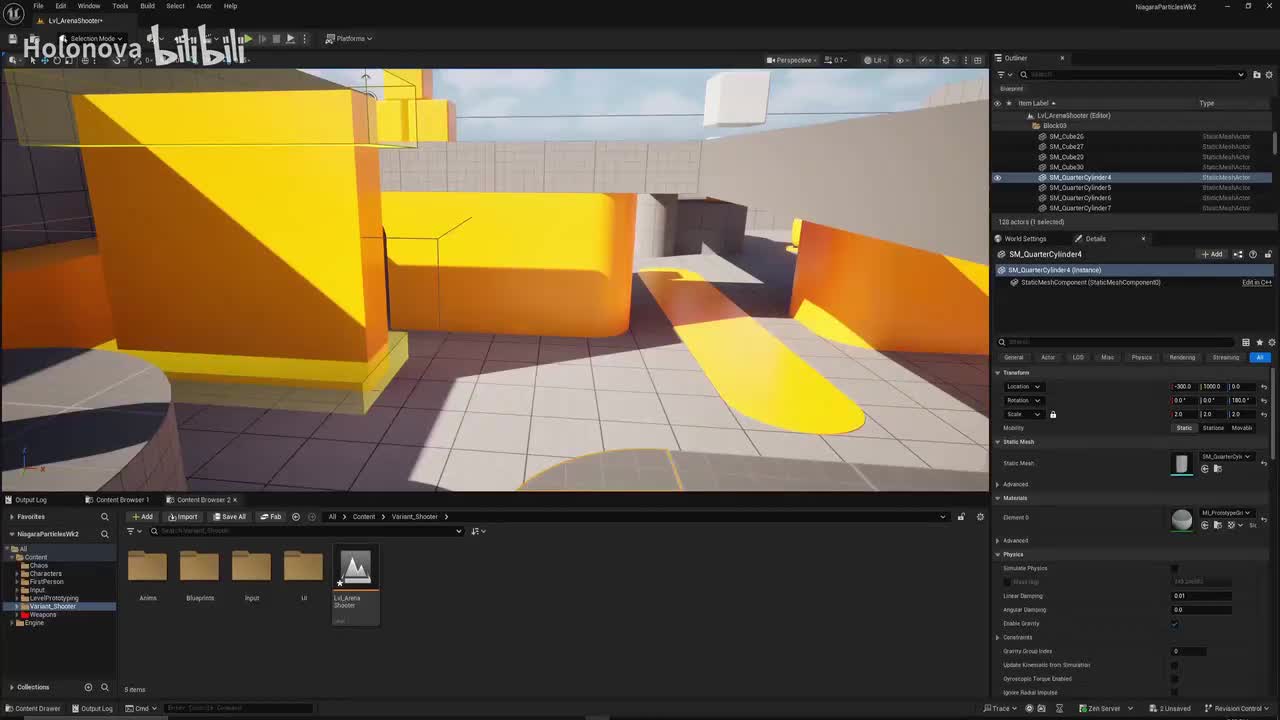
Task: Click the Physics filter button in Details
Action: (x=1141, y=357)
